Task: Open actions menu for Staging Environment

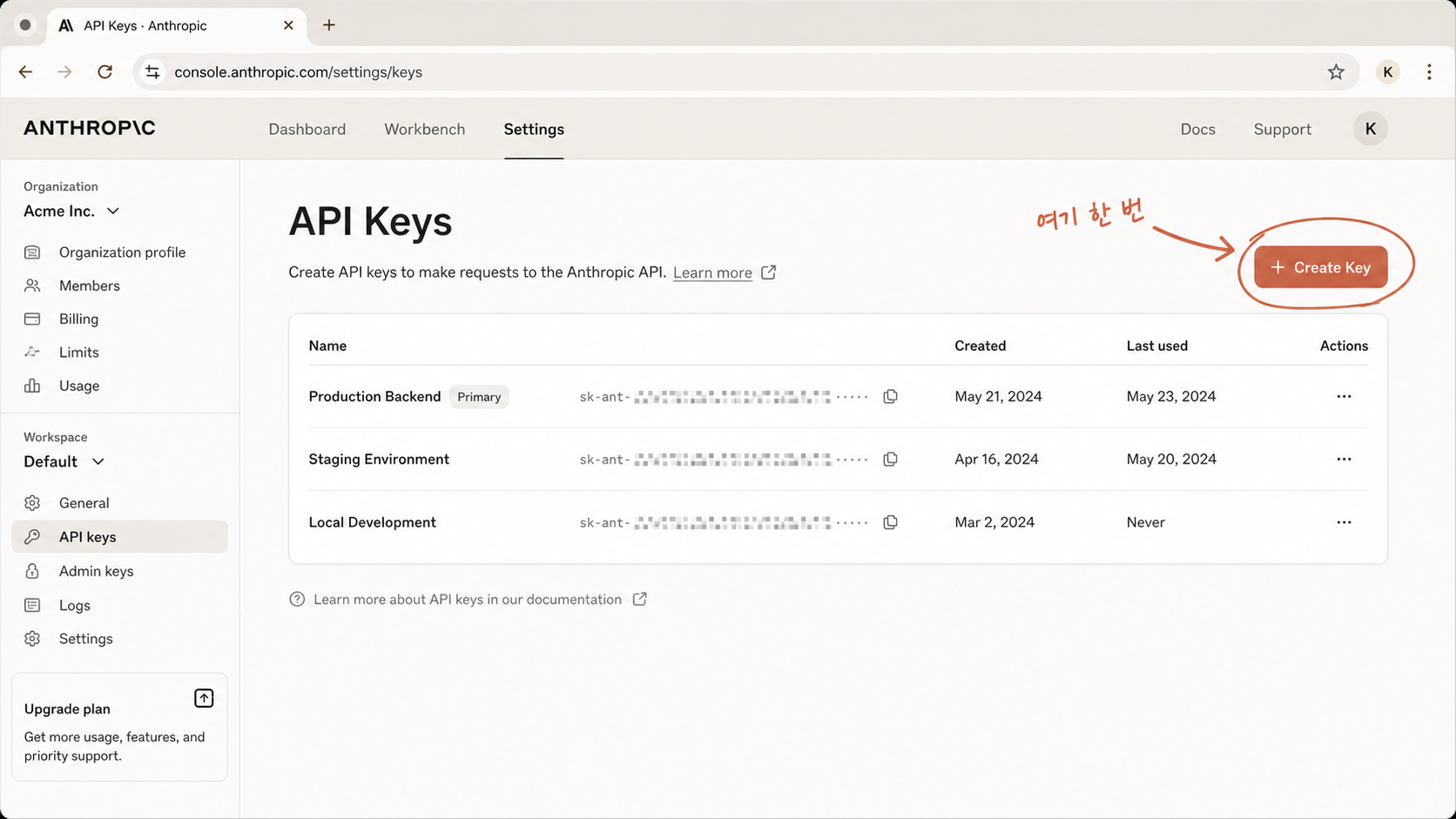Action: (1344, 459)
